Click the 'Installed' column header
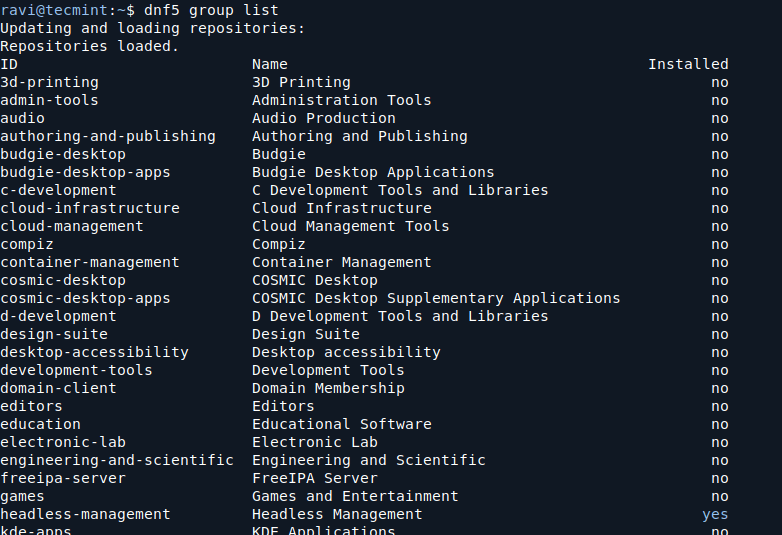The image size is (782, 535). point(688,64)
